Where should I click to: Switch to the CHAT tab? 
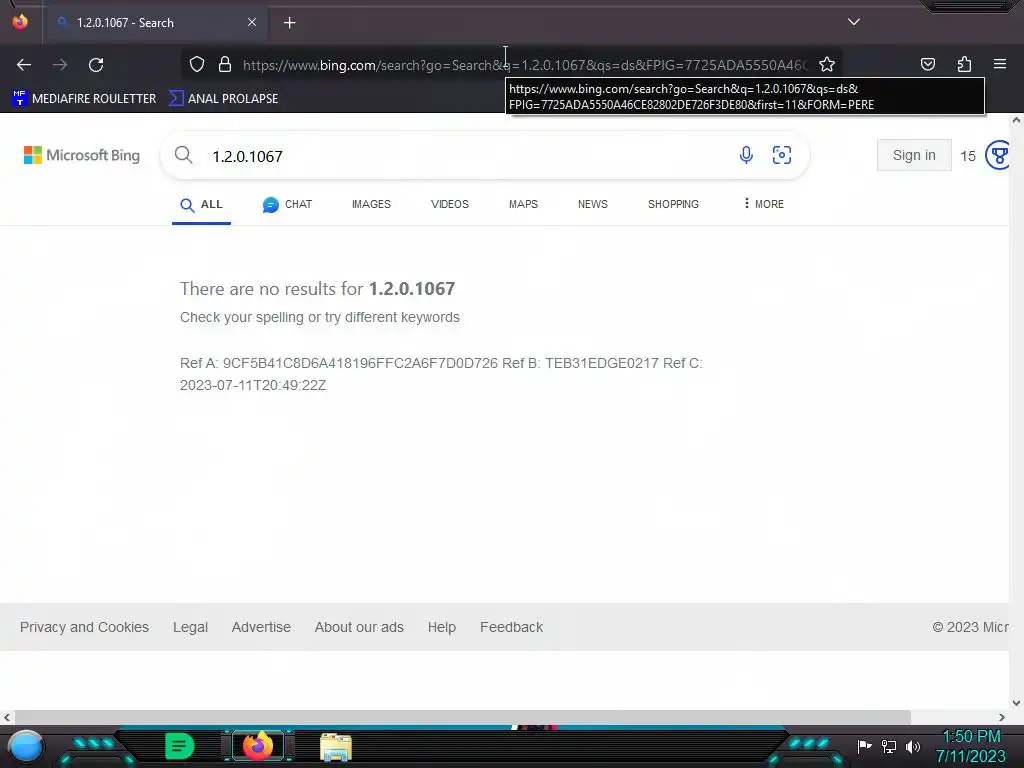coord(287,204)
